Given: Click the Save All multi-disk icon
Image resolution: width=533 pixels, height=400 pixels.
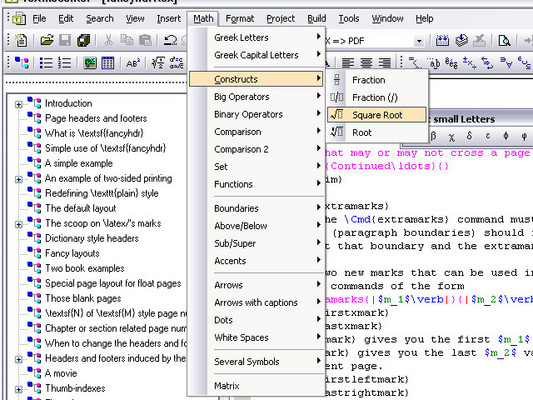Looking at the screenshot, I should click(84, 40).
